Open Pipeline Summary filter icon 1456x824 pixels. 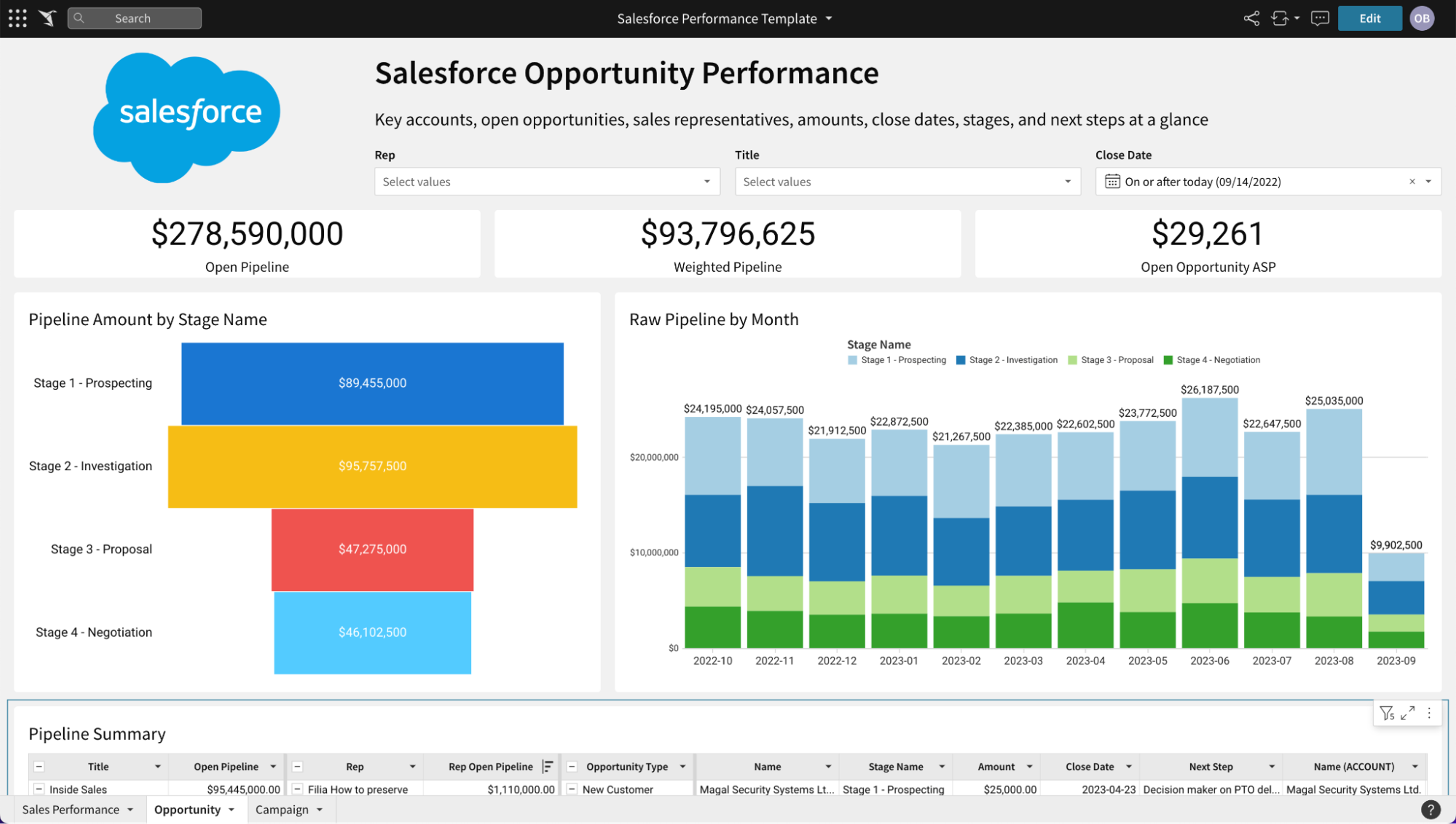[x=1386, y=713]
